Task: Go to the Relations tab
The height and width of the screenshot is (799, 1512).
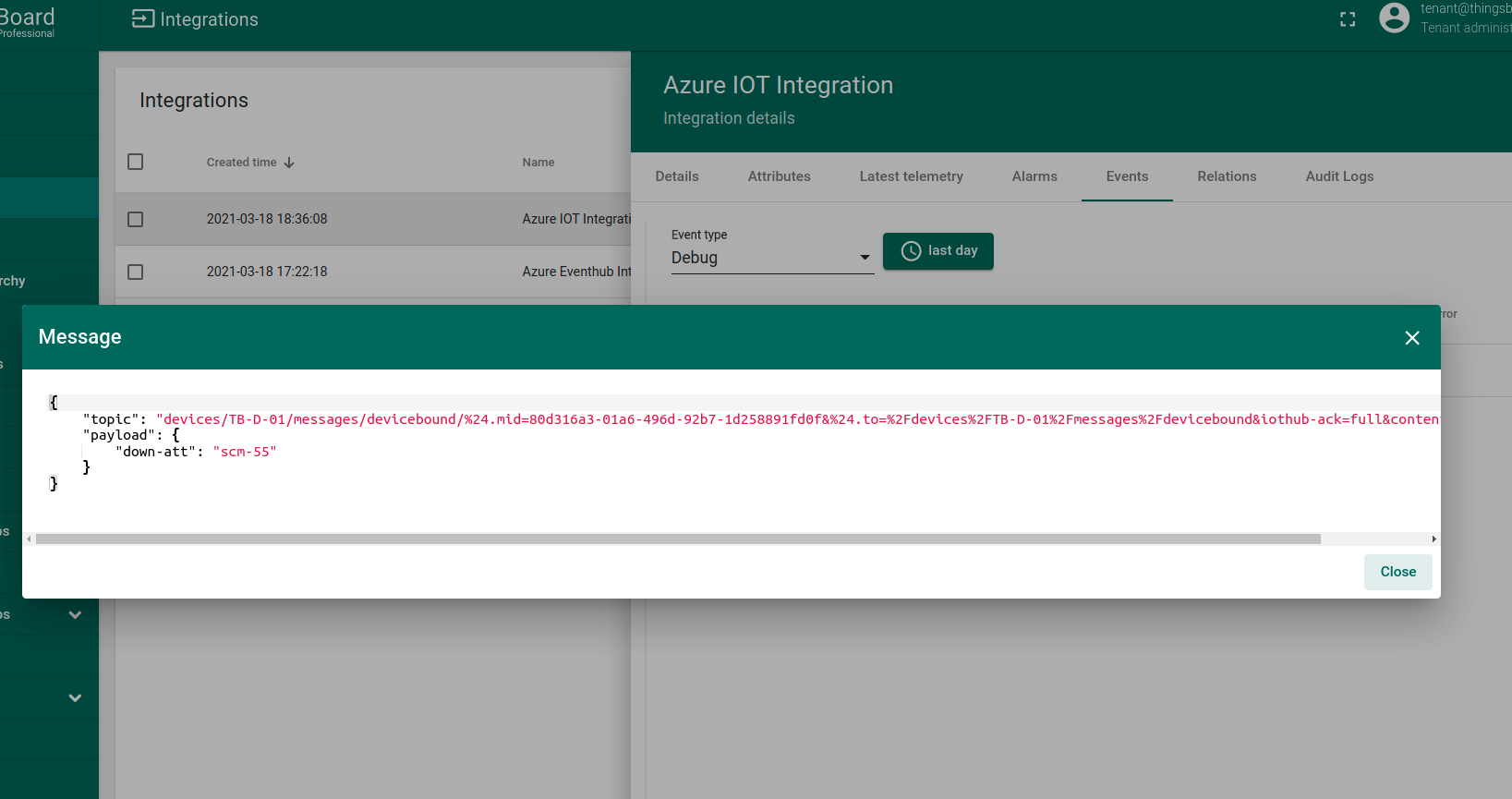Action: pos(1228,176)
